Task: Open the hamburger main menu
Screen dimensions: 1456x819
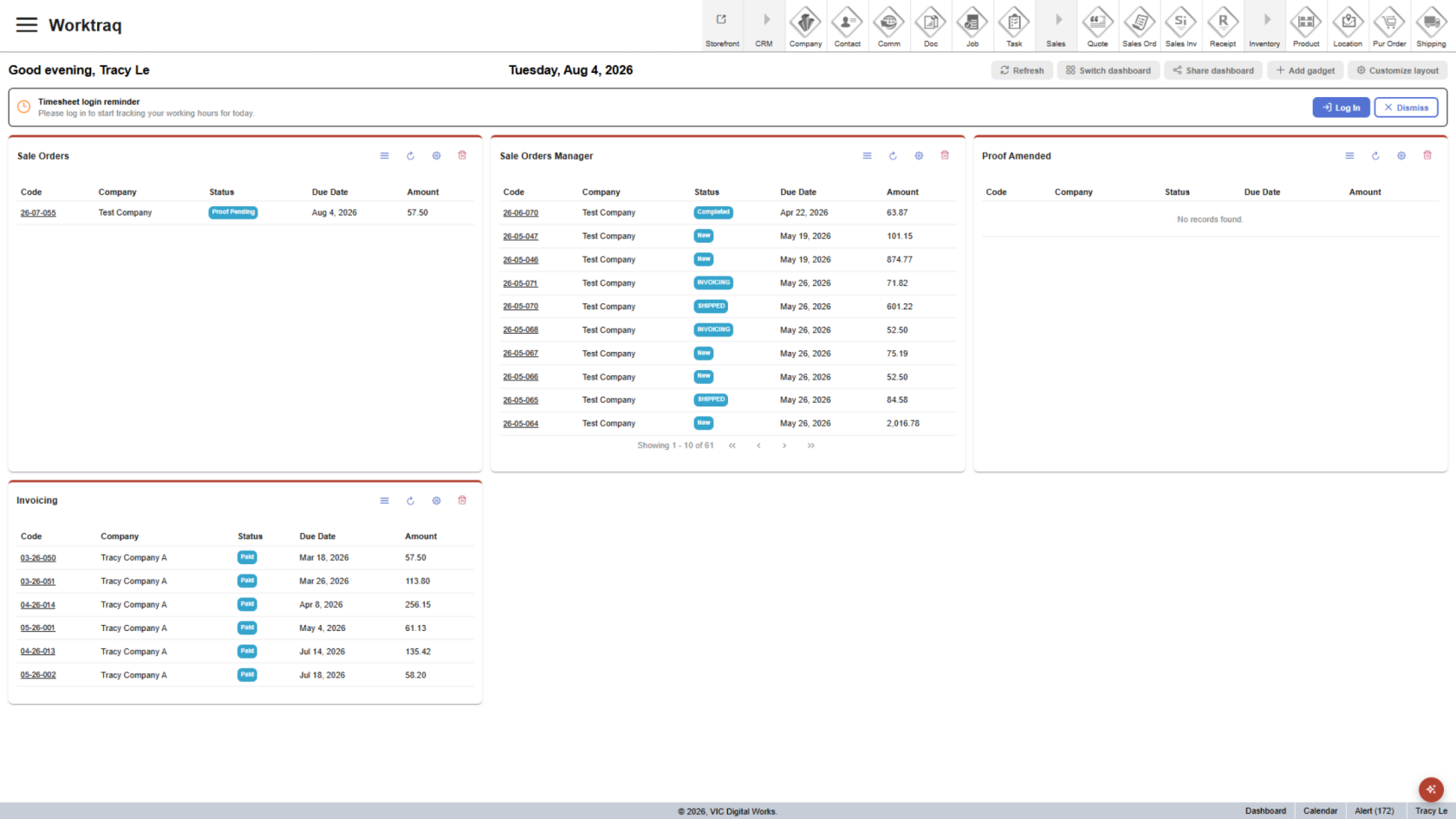Action: pyautogui.click(x=27, y=25)
